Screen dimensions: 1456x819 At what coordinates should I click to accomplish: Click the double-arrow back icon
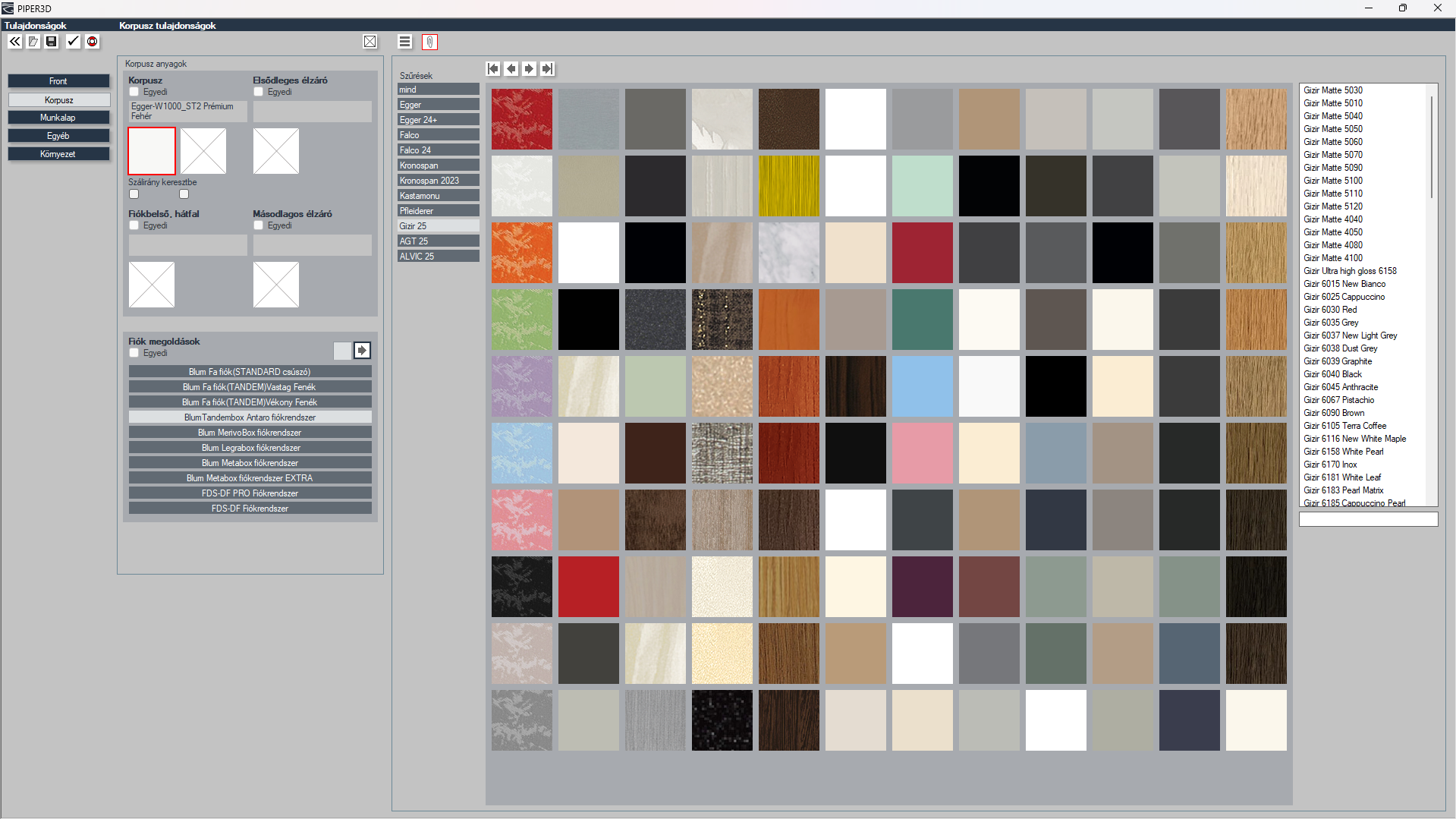pyautogui.click(x=15, y=42)
